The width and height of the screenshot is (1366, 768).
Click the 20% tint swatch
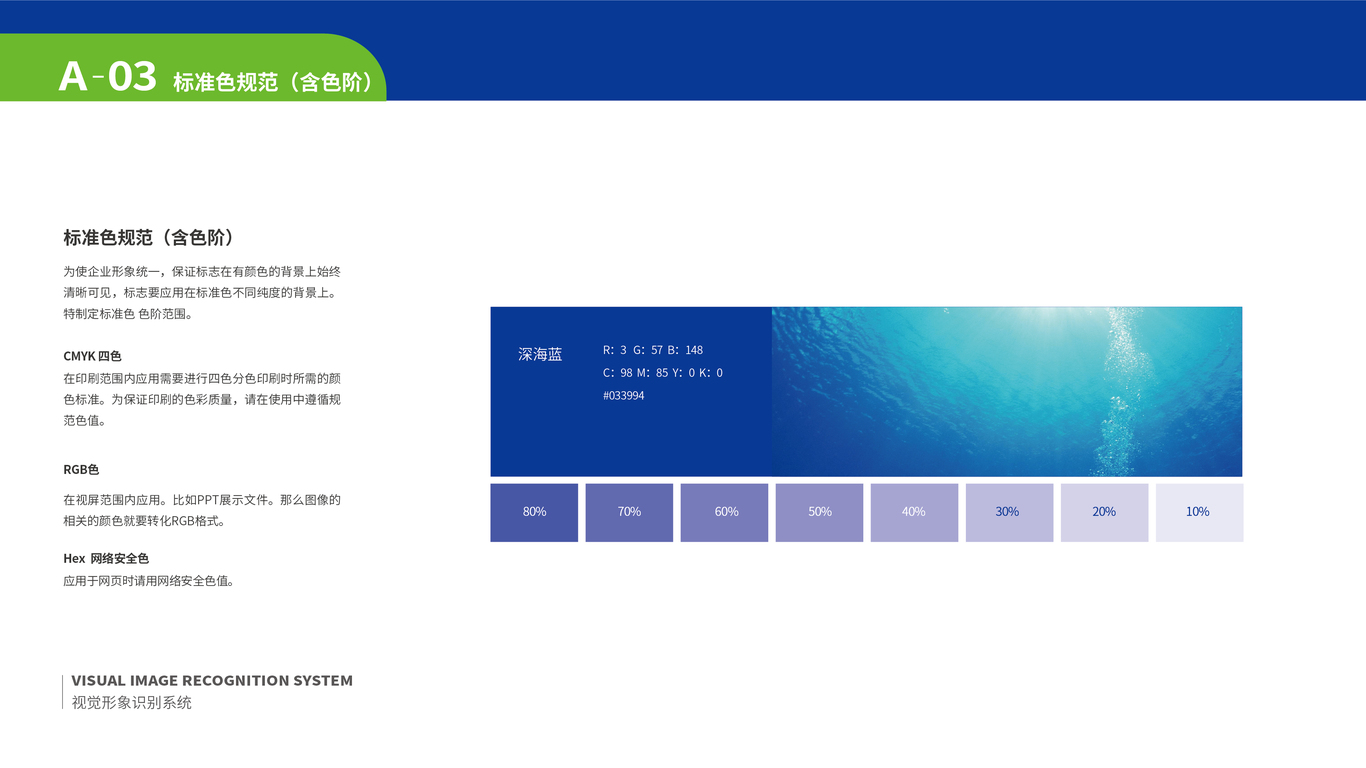tap(1104, 513)
